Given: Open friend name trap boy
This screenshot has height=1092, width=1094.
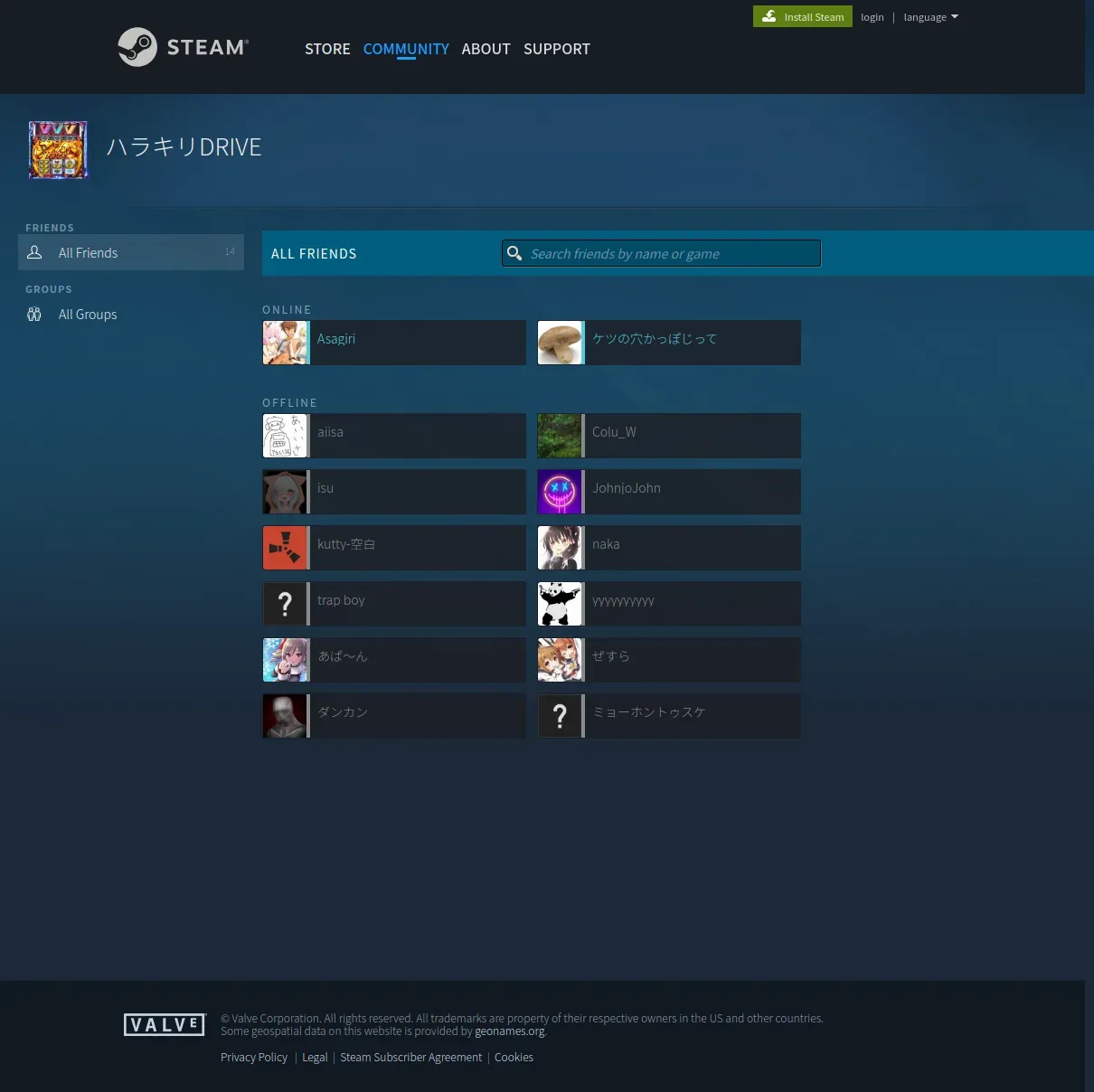Looking at the screenshot, I should click(x=341, y=599).
